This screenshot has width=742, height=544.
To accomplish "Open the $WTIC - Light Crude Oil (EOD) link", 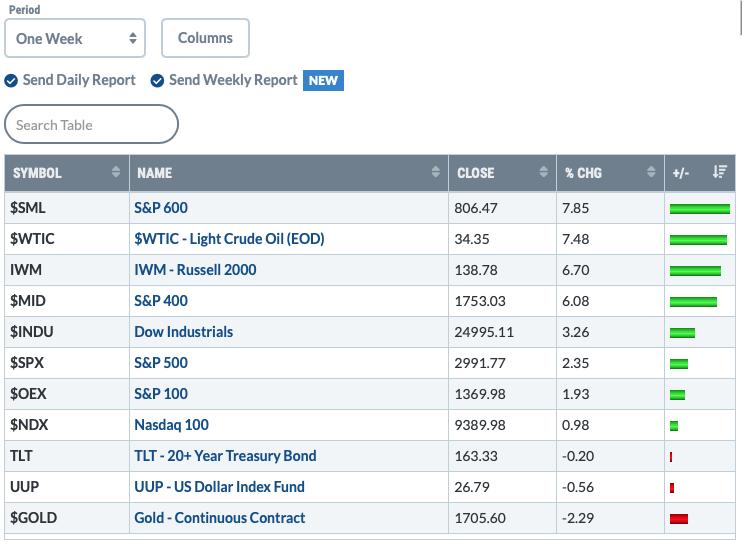I will 230,239.
